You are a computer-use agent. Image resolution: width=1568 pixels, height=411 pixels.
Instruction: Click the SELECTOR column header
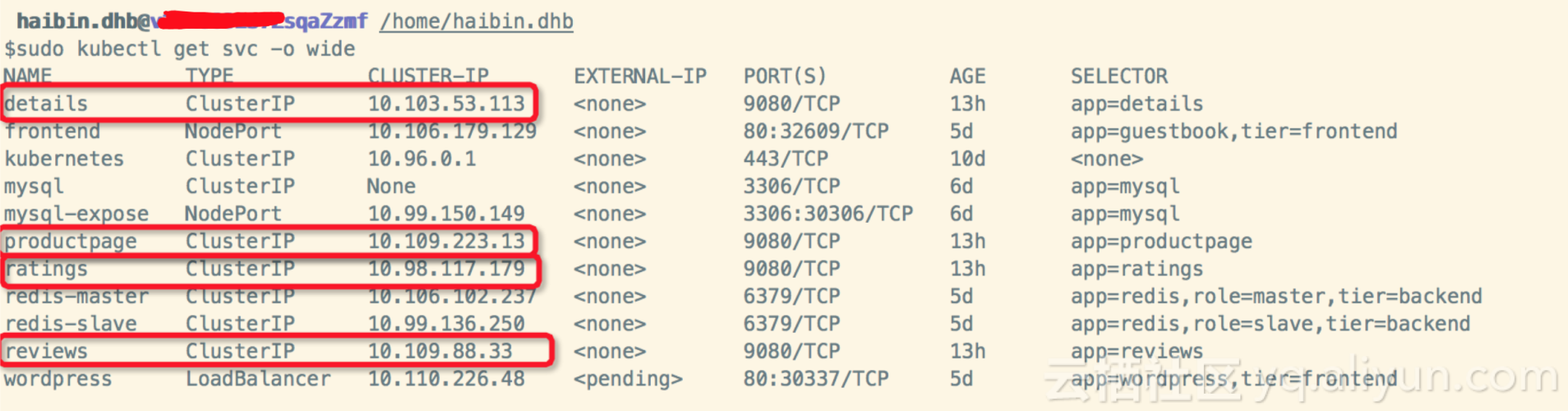(1118, 76)
